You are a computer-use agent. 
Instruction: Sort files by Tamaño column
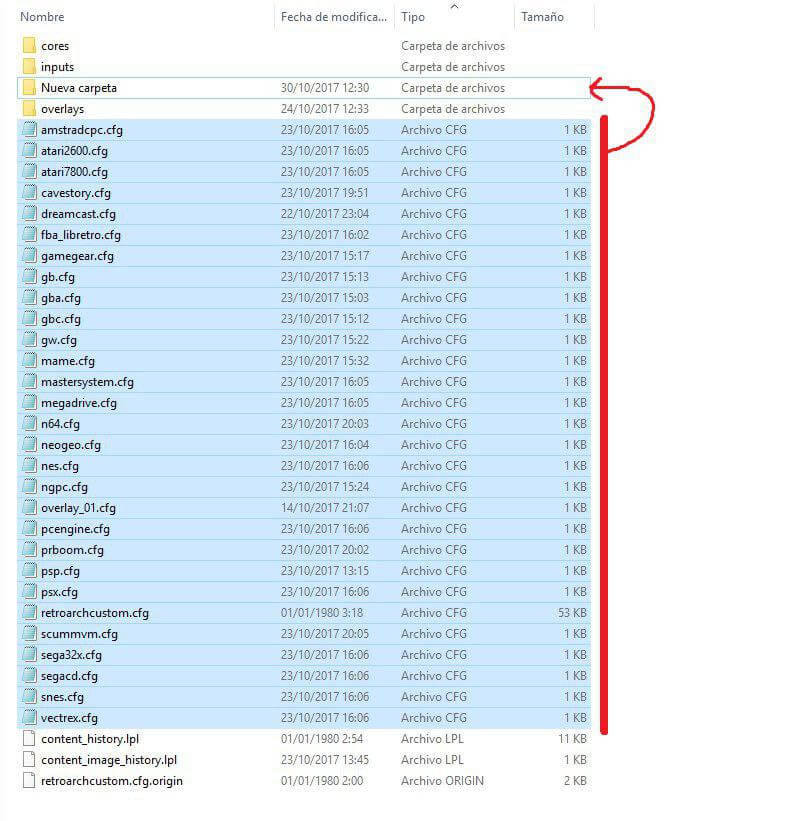pyautogui.click(x=542, y=17)
